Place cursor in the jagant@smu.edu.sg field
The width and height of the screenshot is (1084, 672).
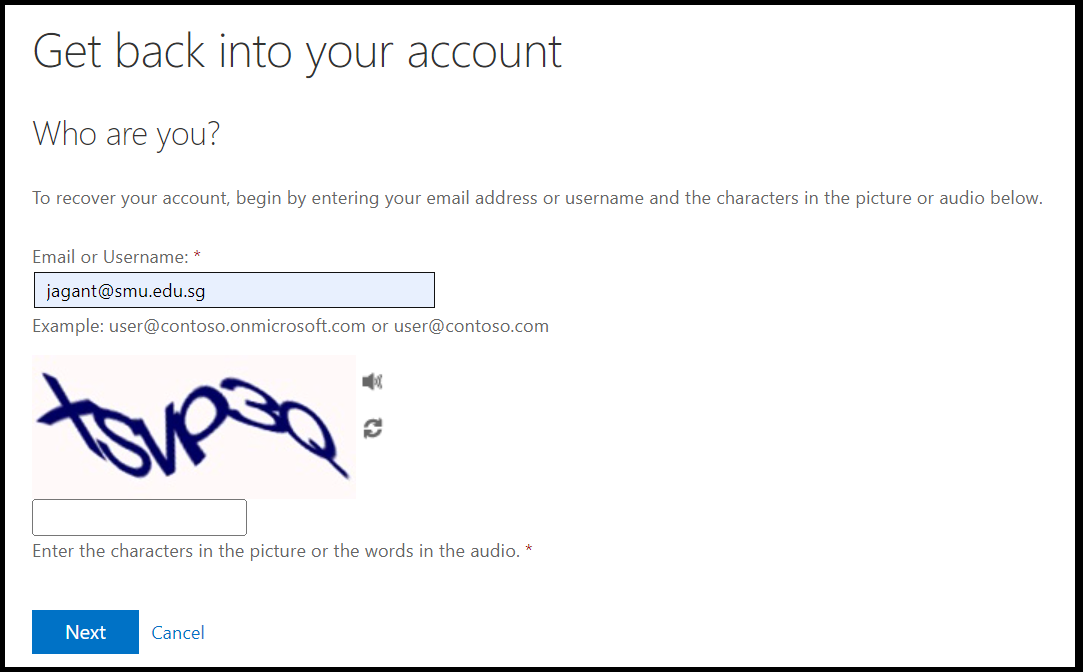click(x=234, y=290)
